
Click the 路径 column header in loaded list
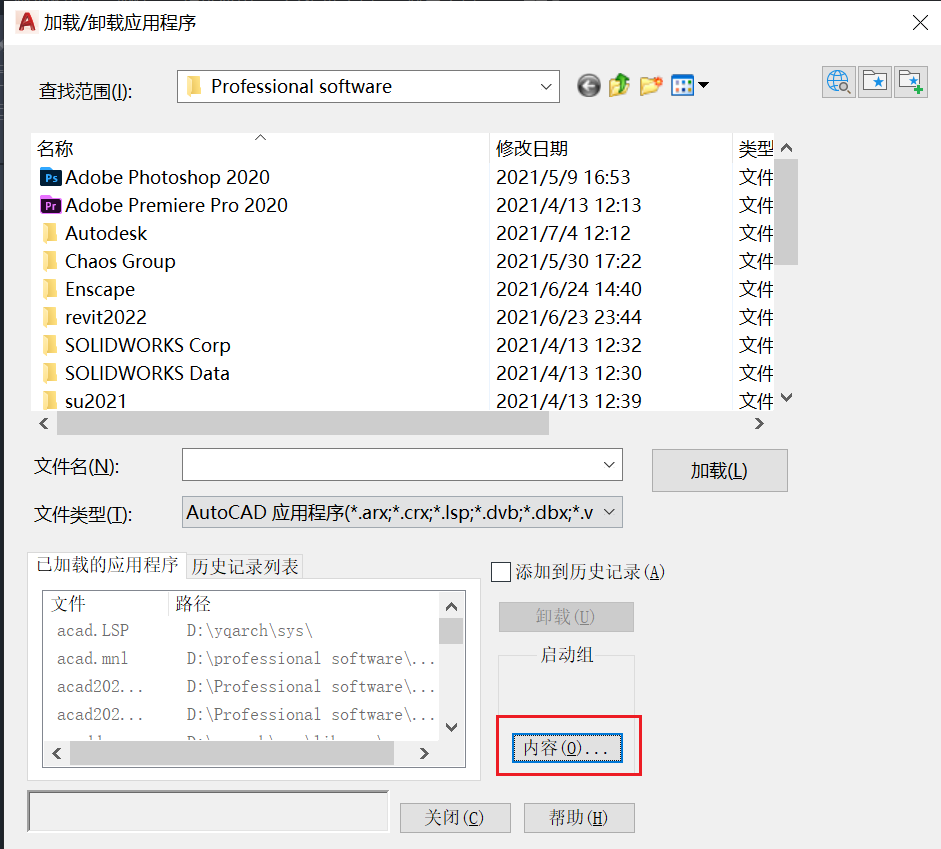(304, 604)
